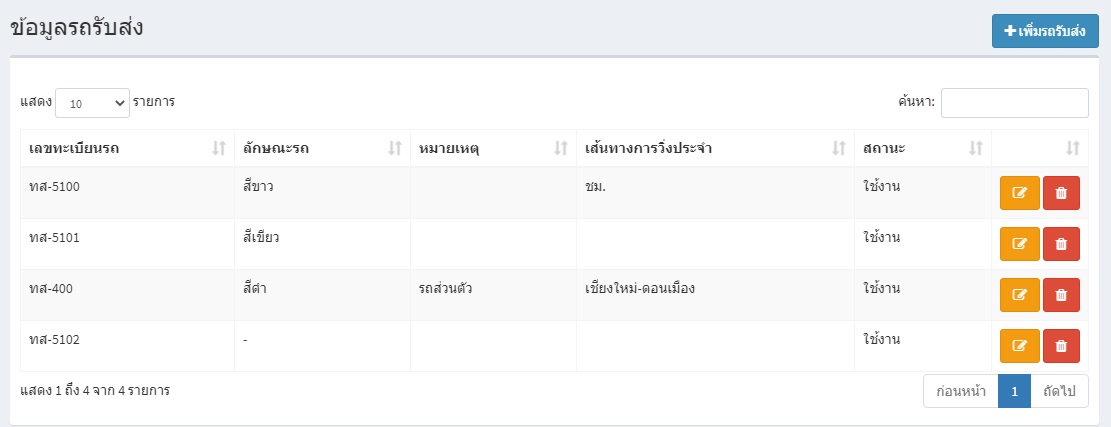Click the สถานะ column header label
1111x427 pixels.
point(884,149)
